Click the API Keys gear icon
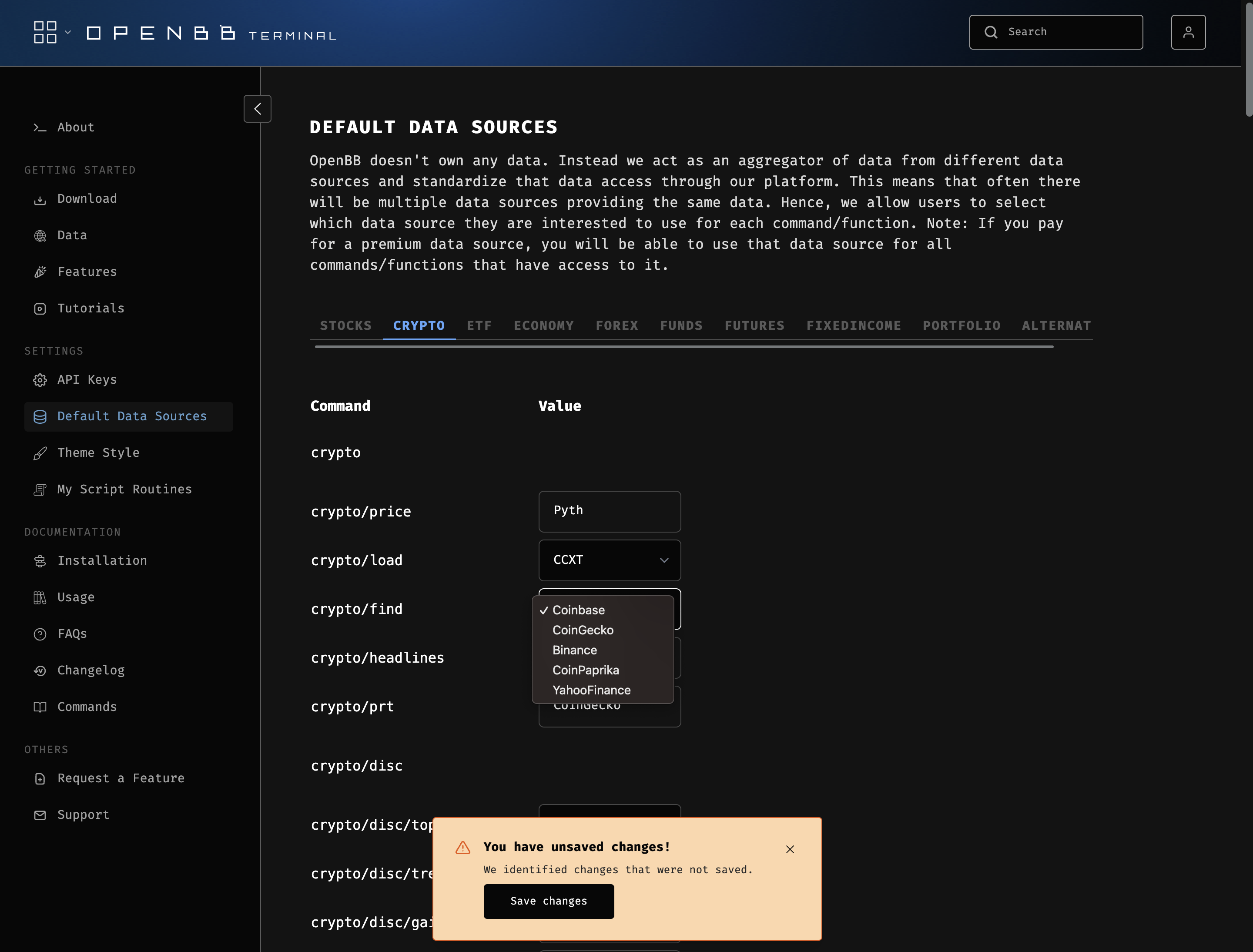The image size is (1253, 952). pyautogui.click(x=40, y=380)
